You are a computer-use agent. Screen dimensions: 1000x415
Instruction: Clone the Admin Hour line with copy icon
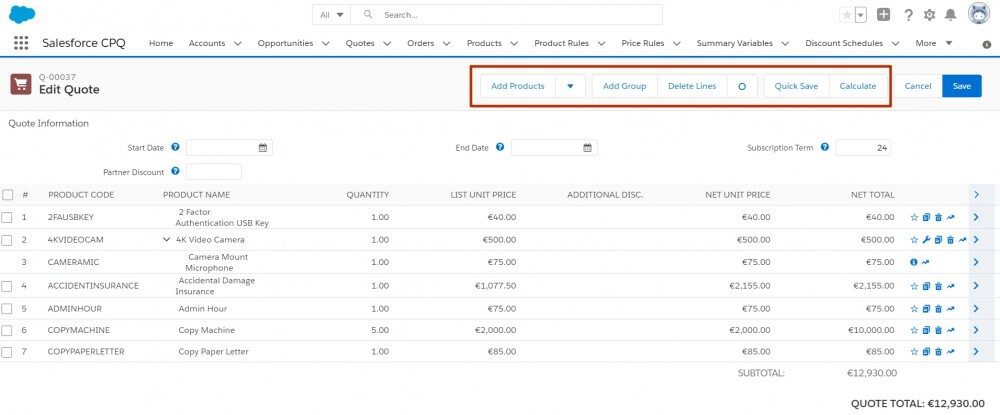[x=927, y=309]
